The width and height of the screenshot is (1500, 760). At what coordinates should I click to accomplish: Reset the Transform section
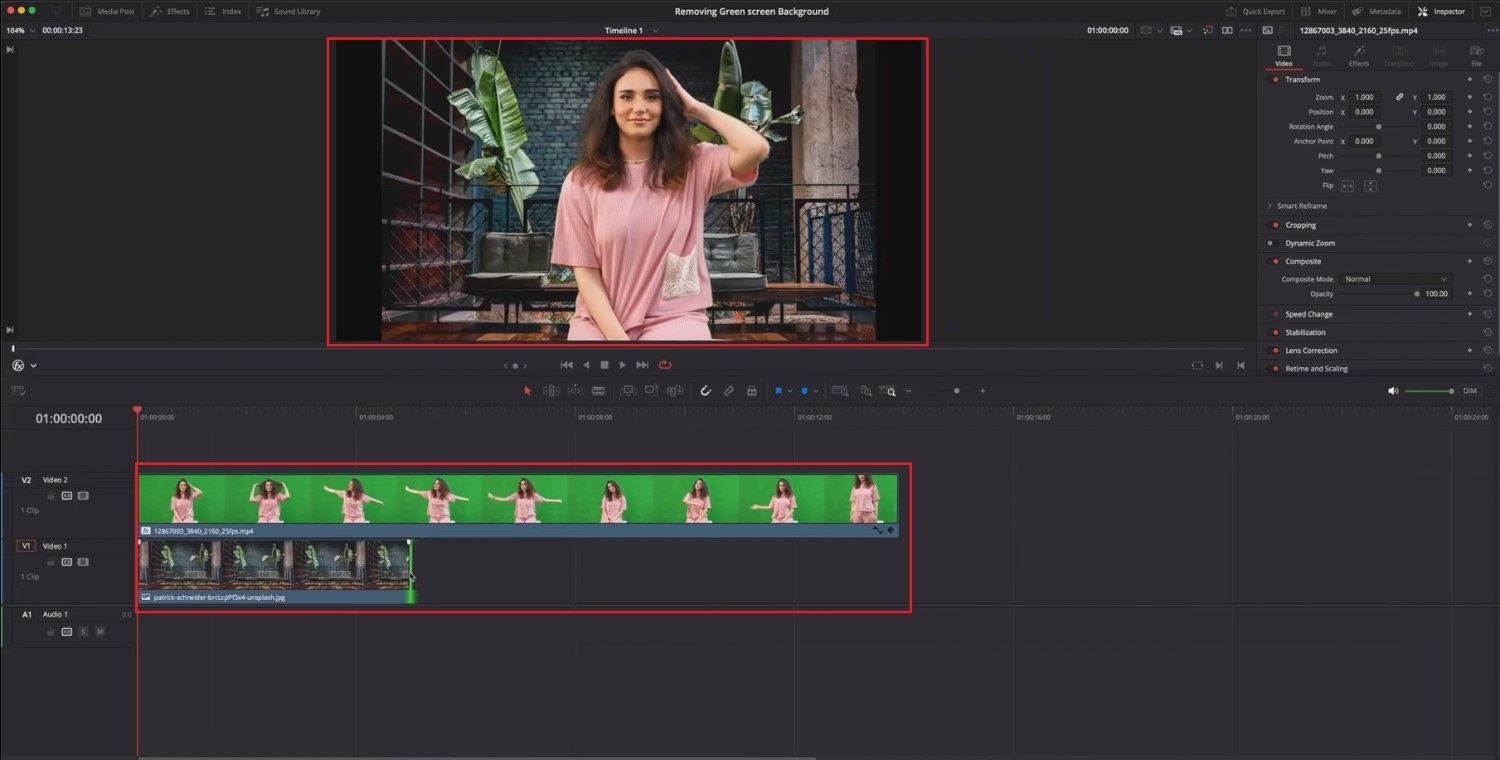click(x=1488, y=79)
